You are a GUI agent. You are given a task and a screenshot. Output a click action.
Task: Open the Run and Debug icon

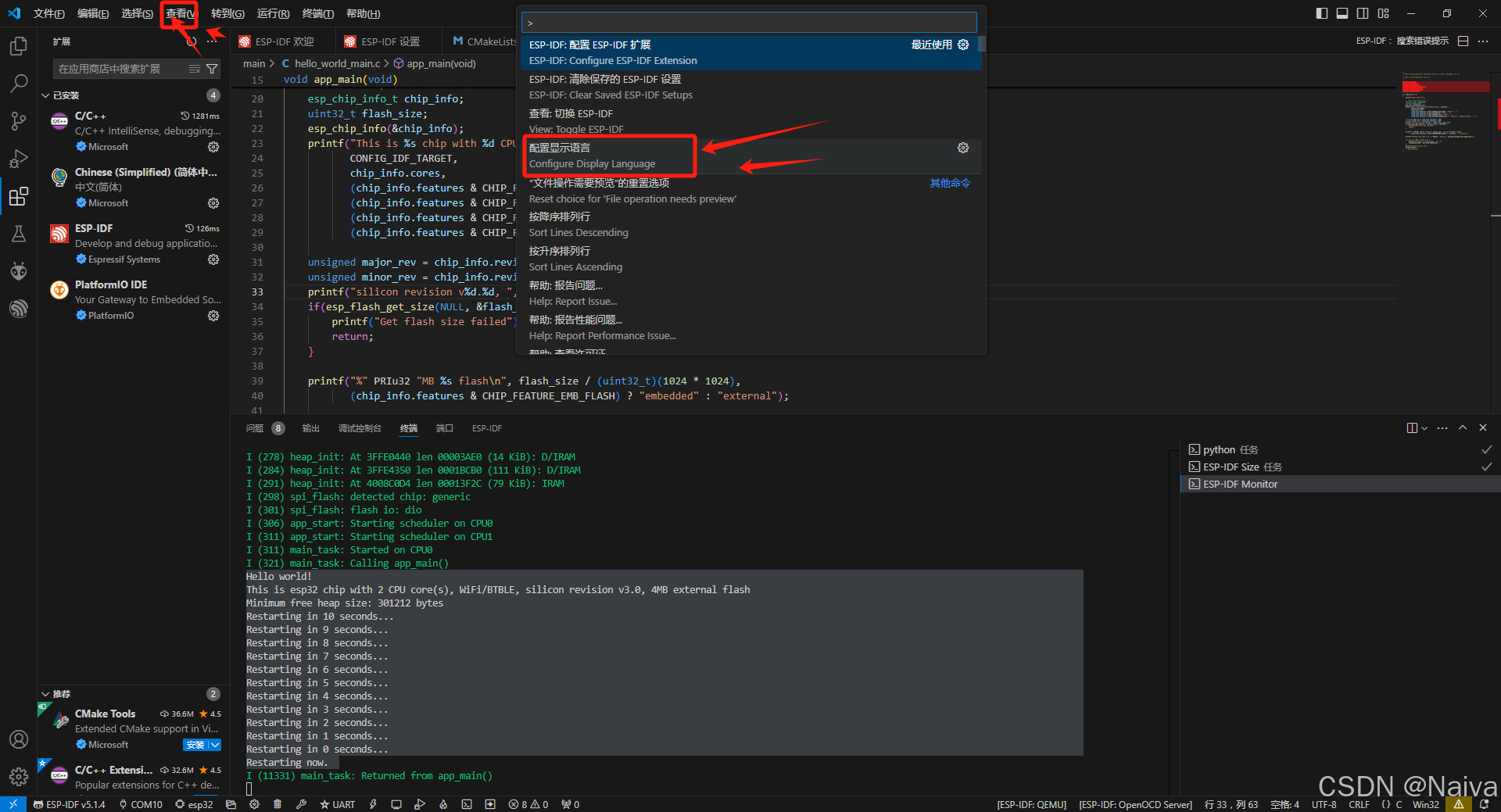click(x=19, y=159)
